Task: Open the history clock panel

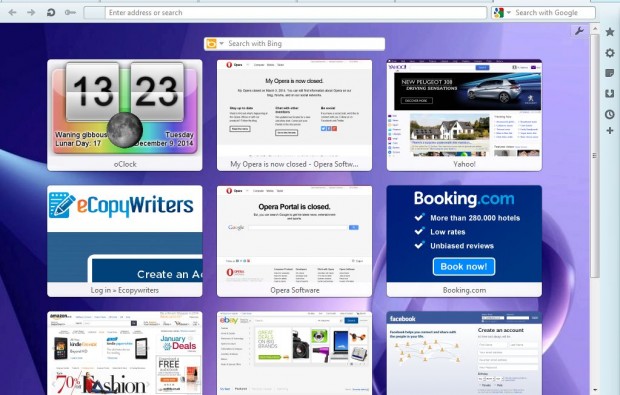Action: point(610,114)
